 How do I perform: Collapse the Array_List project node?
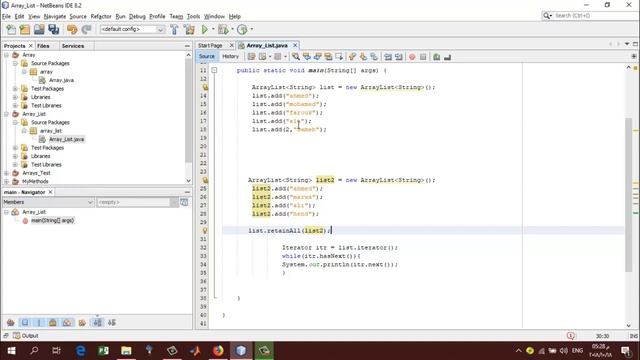tap(7, 114)
